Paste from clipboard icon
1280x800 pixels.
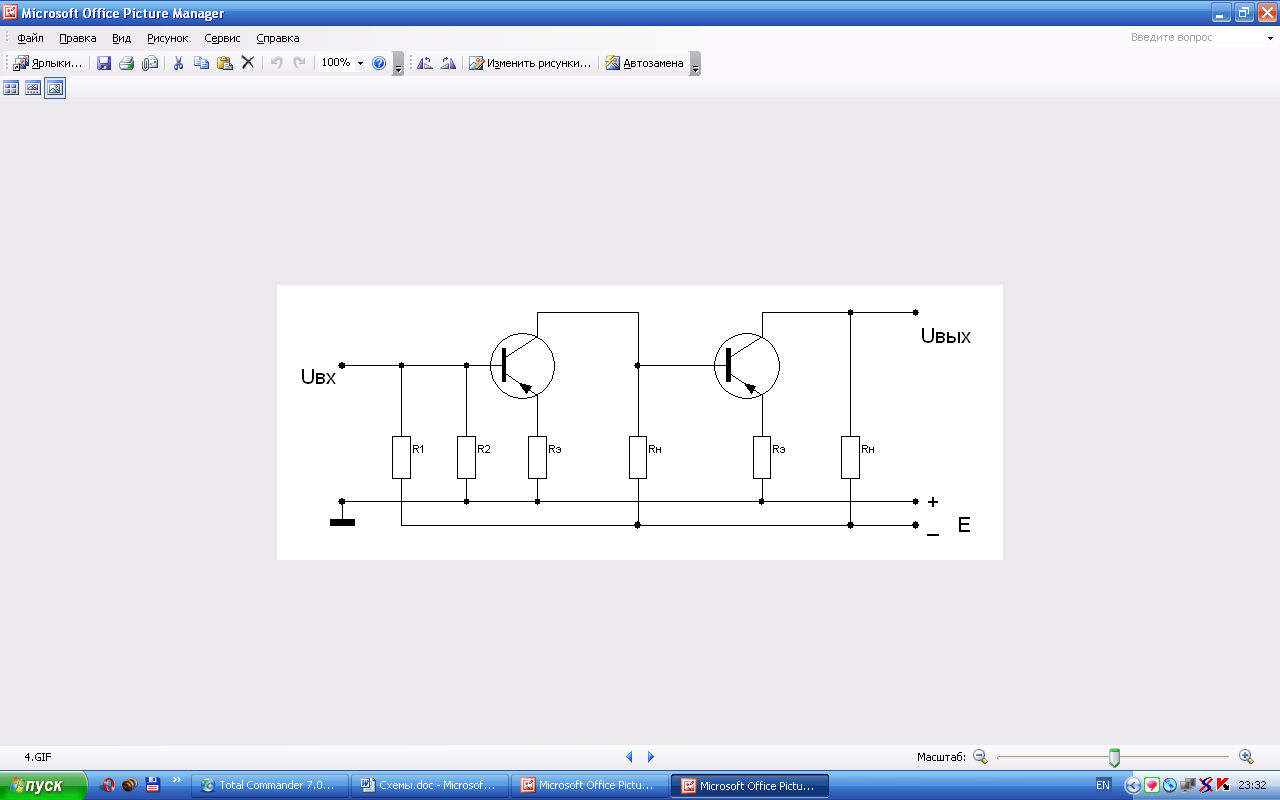pos(224,63)
